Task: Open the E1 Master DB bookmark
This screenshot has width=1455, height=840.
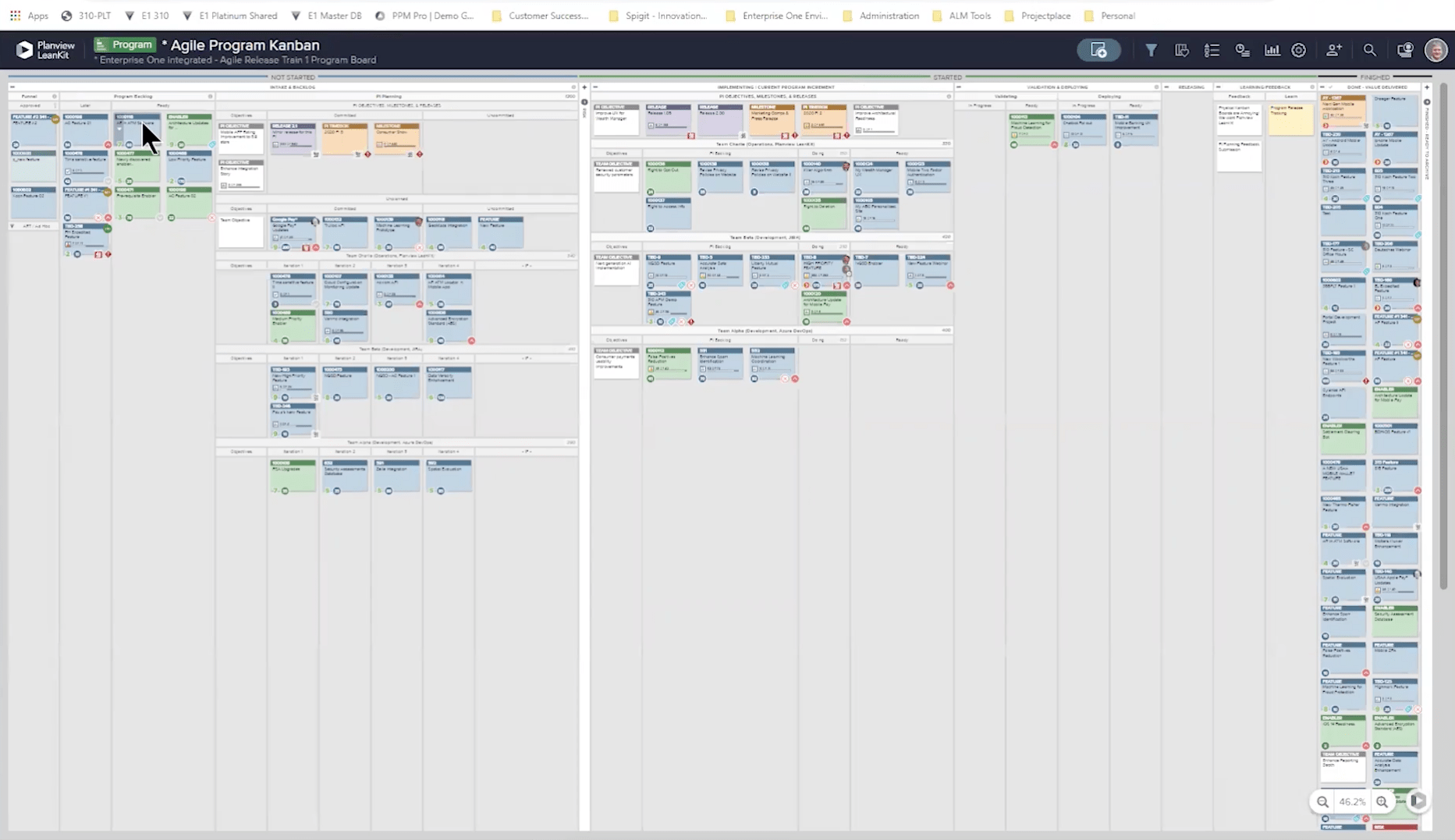Action: click(326, 16)
